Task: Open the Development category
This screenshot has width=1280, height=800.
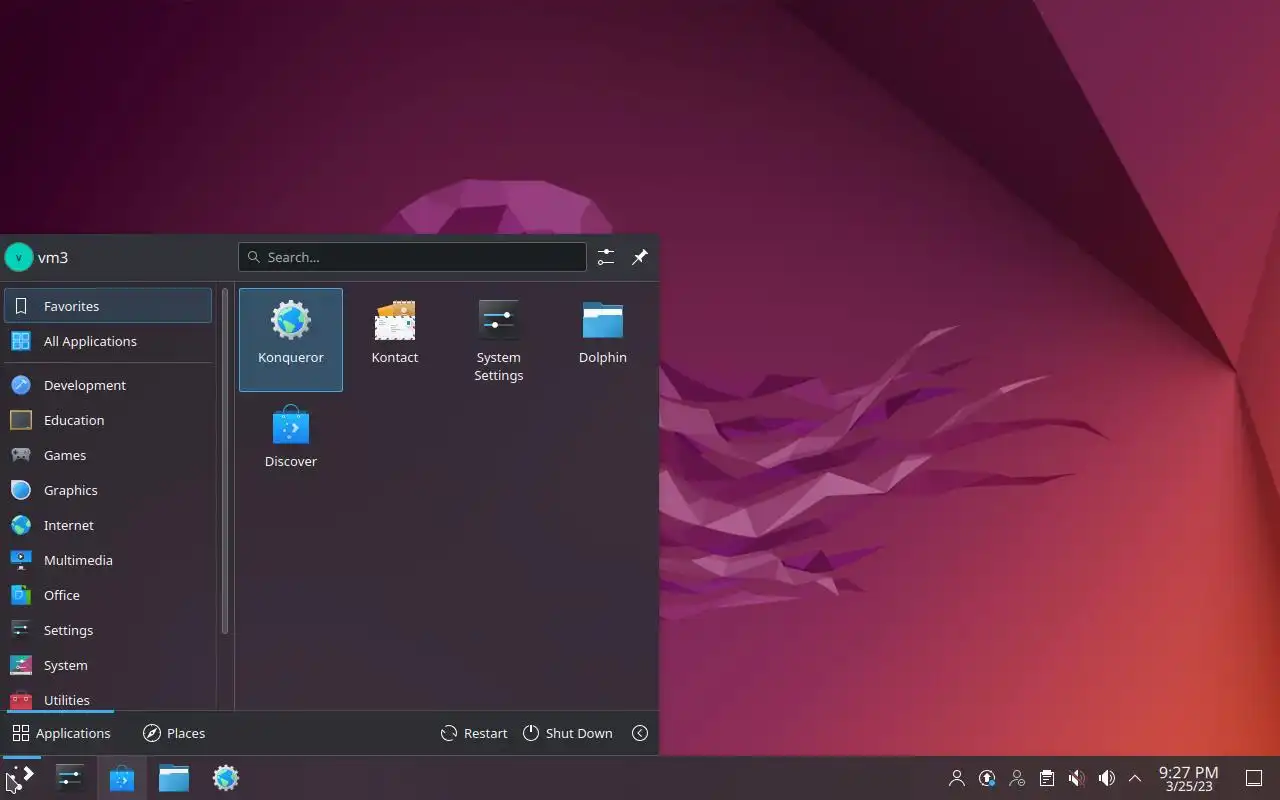Action: [108, 385]
